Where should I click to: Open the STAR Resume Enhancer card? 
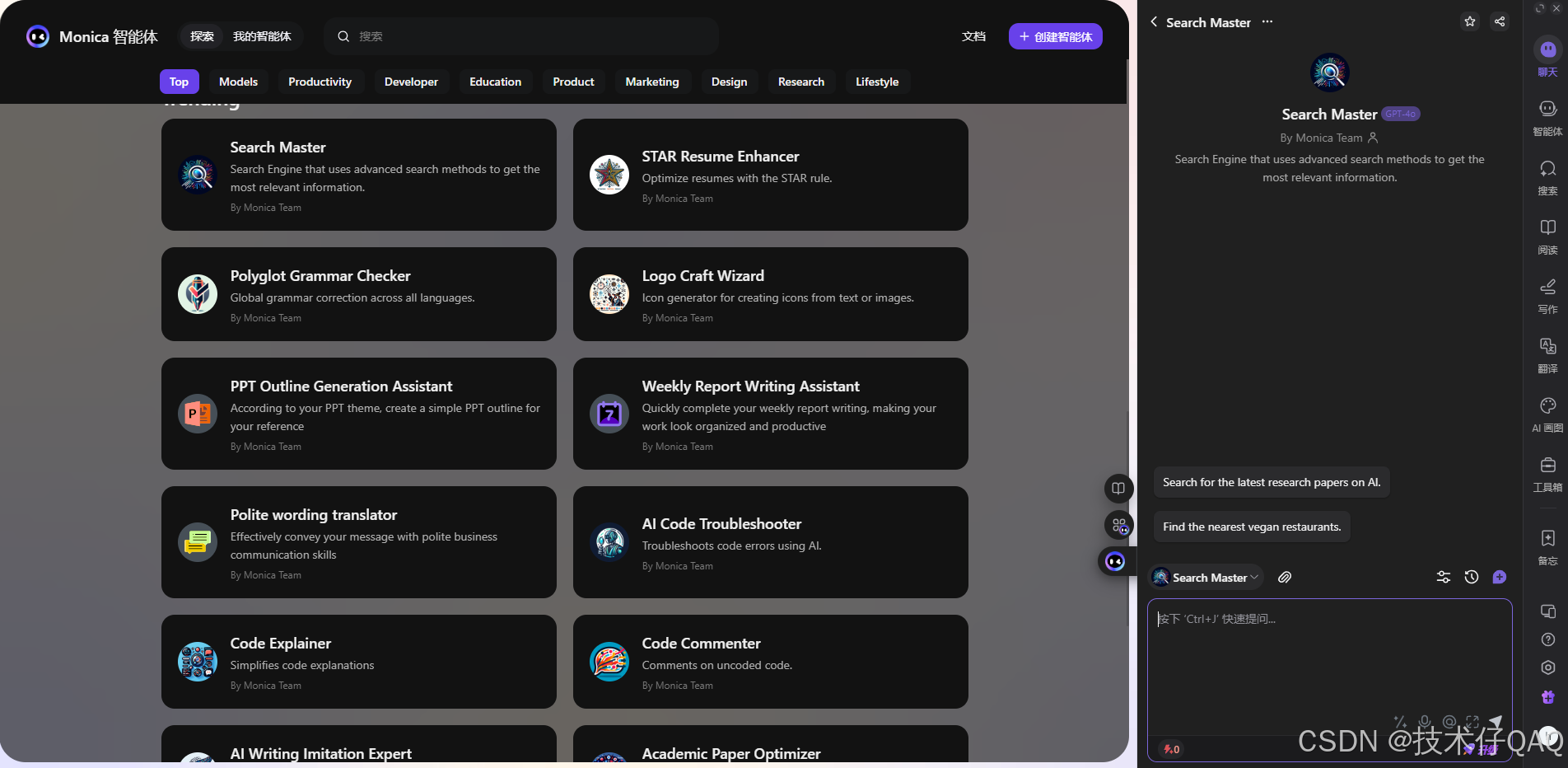click(771, 175)
